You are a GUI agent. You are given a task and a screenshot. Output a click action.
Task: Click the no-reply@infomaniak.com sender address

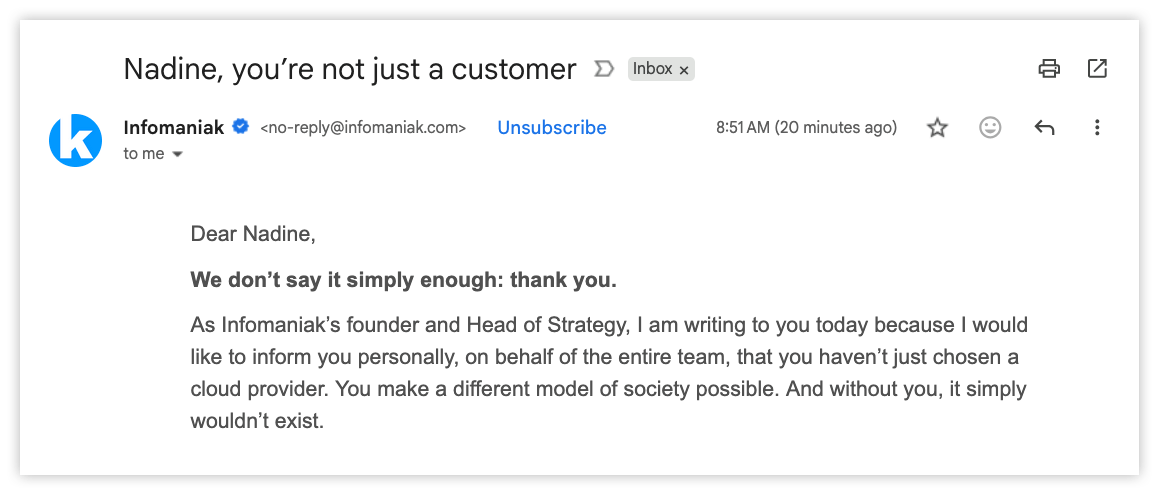pos(363,128)
